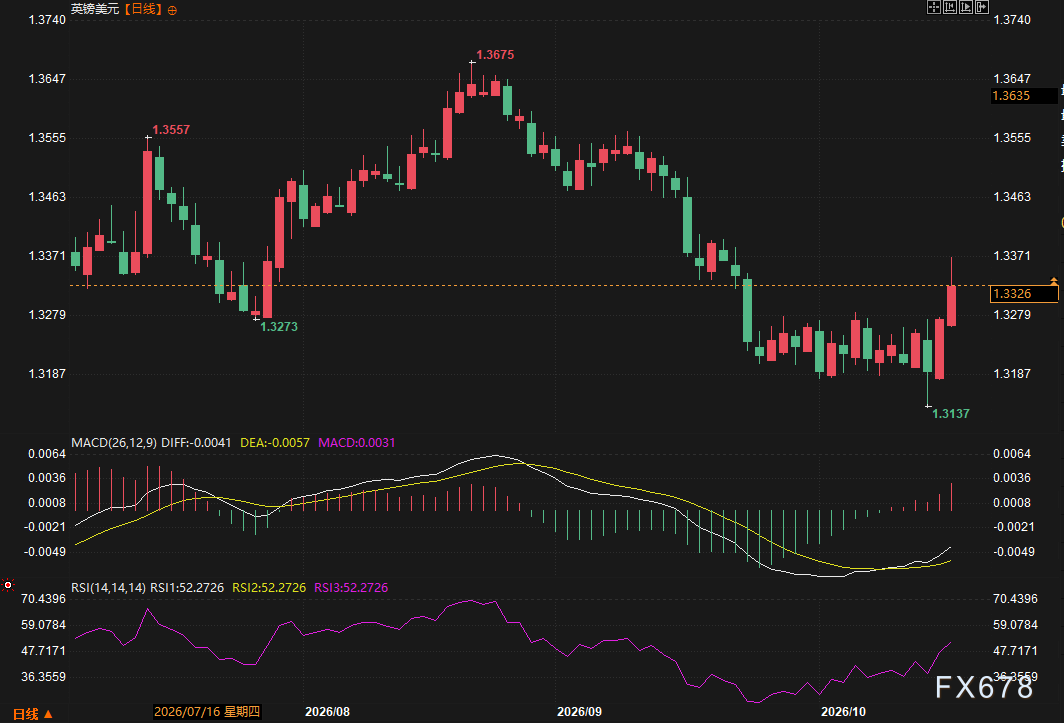The height and width of the screenshot is (723, 1064).
Task: Click the 2026/10 date marker
Action: (x=843, y=711)
